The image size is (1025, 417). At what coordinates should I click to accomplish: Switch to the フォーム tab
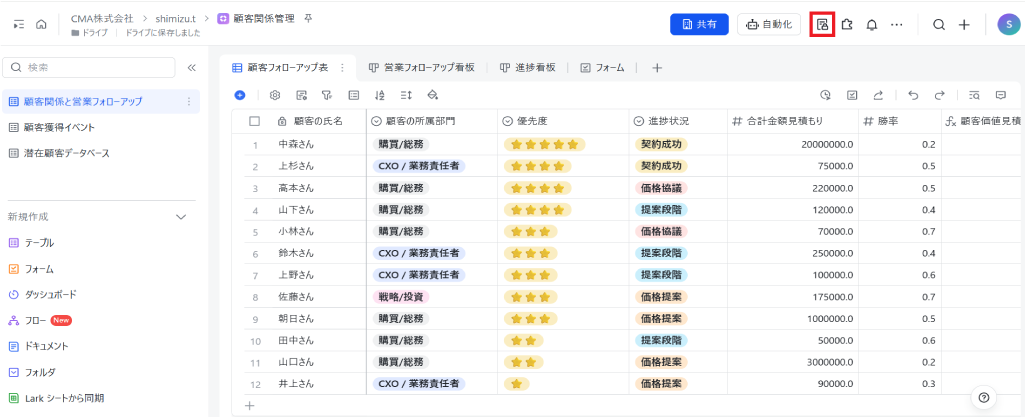point(603,67)
